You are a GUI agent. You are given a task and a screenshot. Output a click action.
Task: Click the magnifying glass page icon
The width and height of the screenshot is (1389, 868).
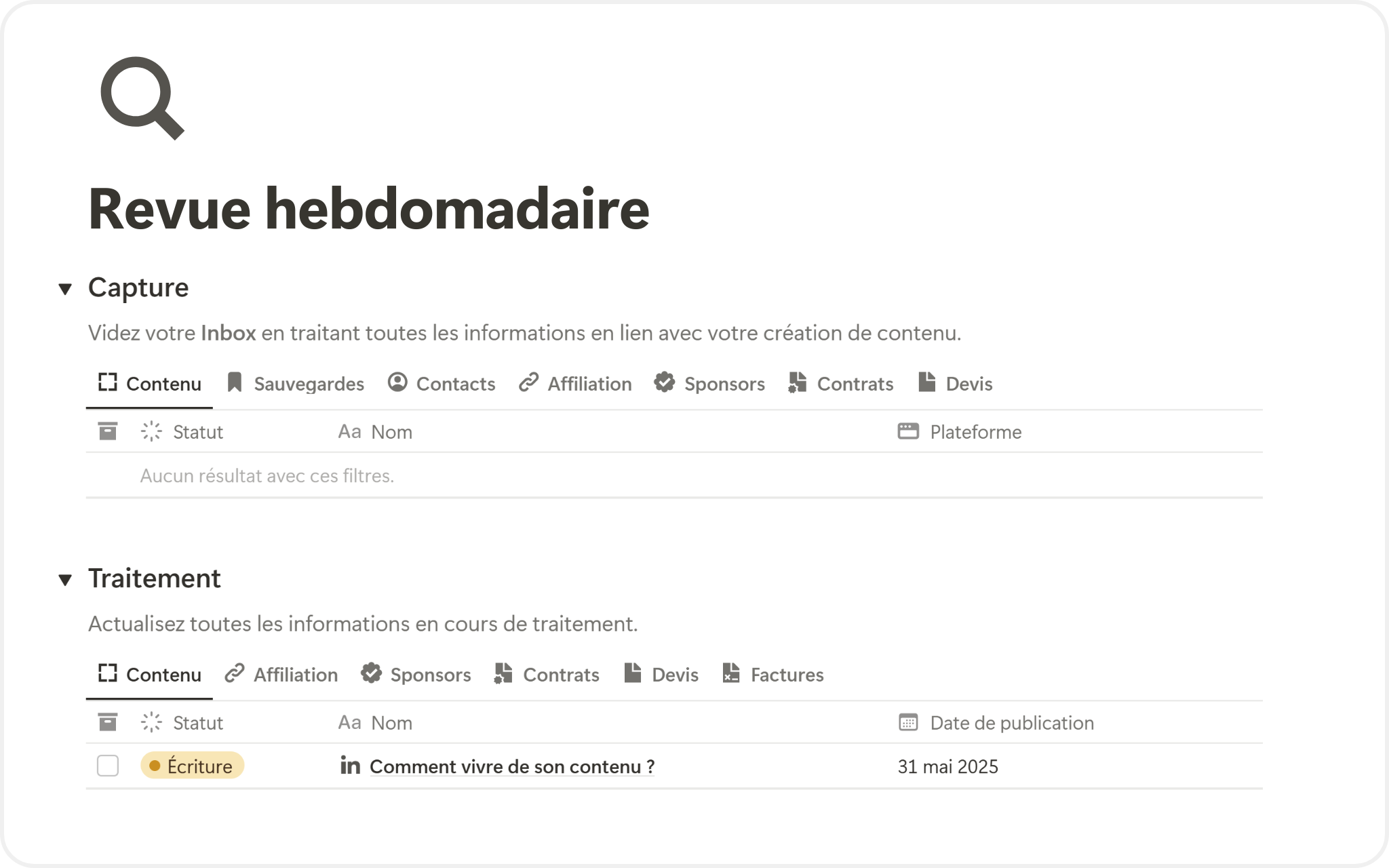coord(142,98)
